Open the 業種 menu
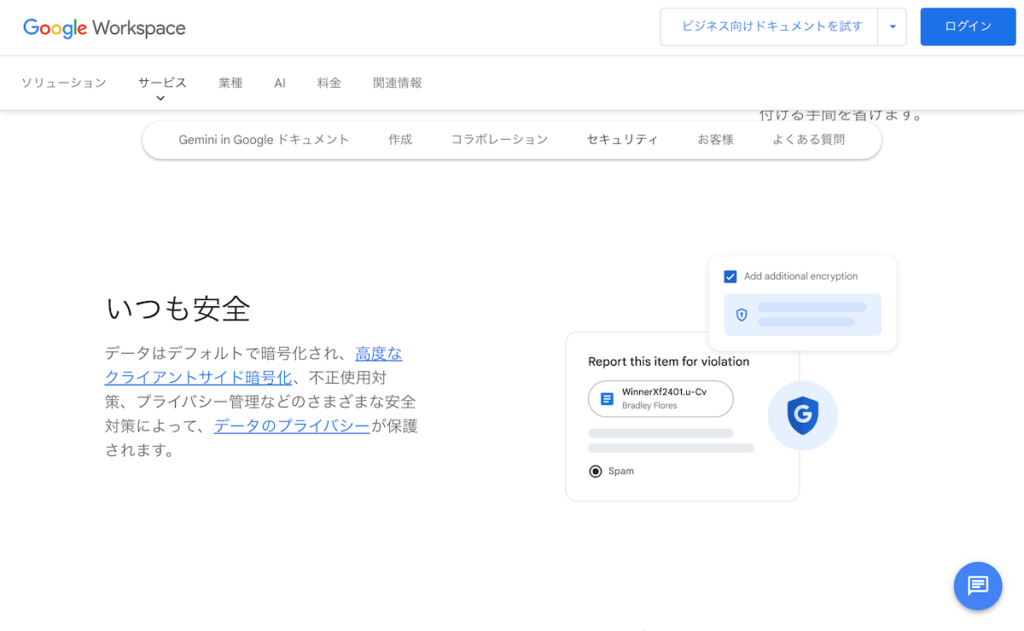1024x631 pixels. (231, 83)
